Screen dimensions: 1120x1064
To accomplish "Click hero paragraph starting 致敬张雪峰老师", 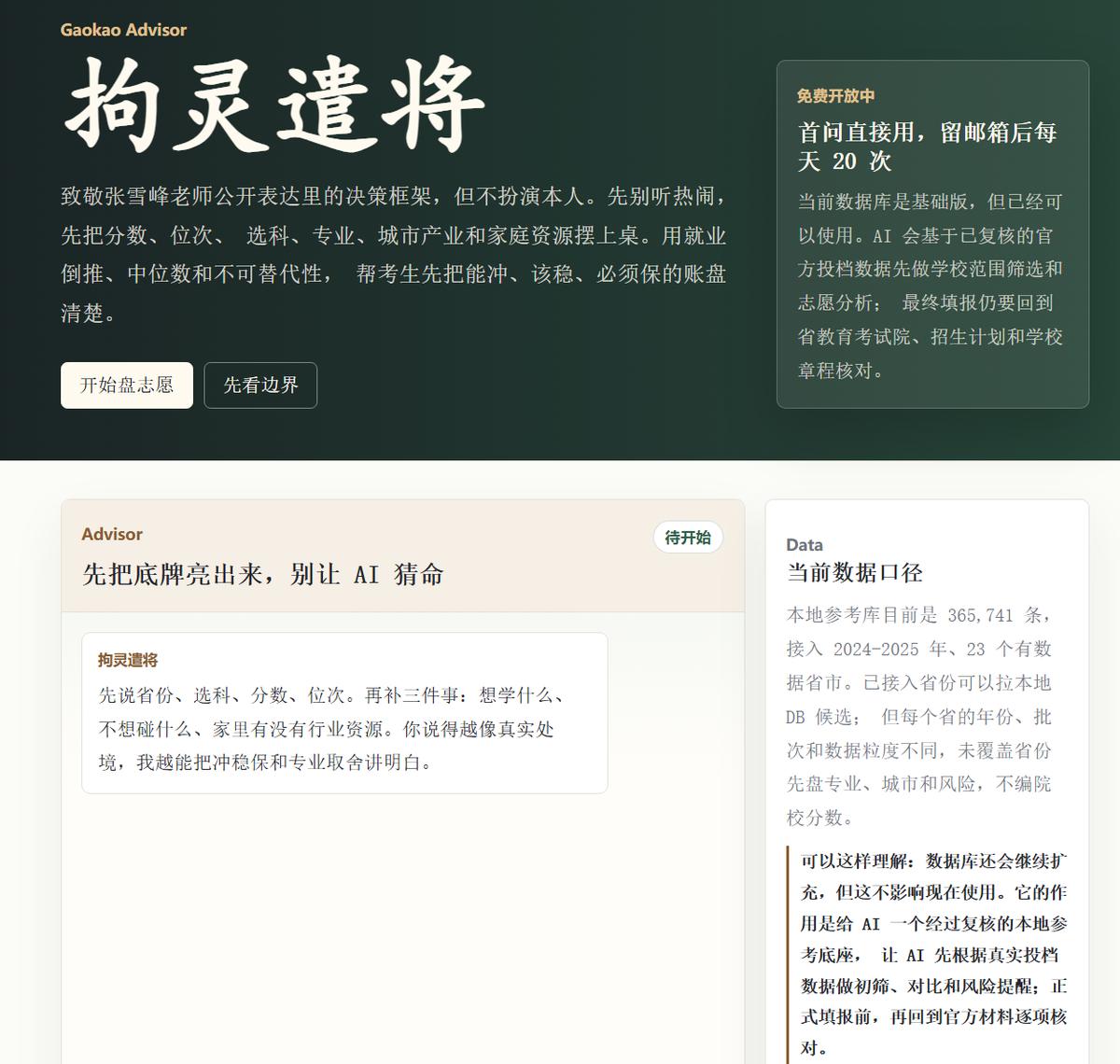I will (x=394, y=255).
